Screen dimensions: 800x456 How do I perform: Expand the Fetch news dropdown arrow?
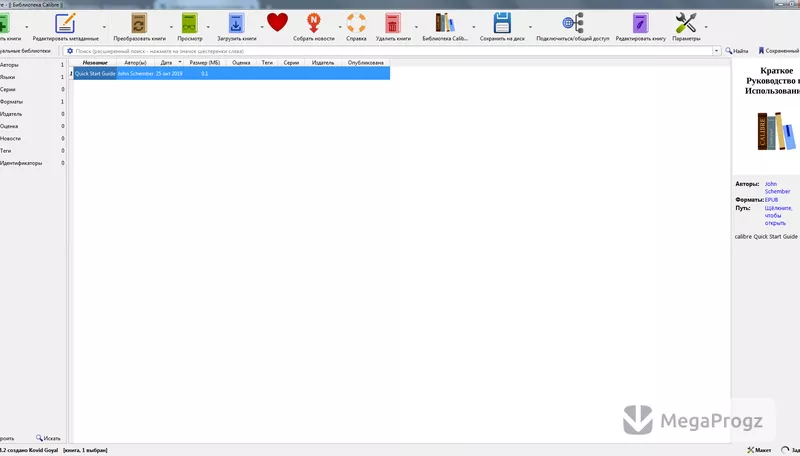pyautogui.click(x=340, y=27)
